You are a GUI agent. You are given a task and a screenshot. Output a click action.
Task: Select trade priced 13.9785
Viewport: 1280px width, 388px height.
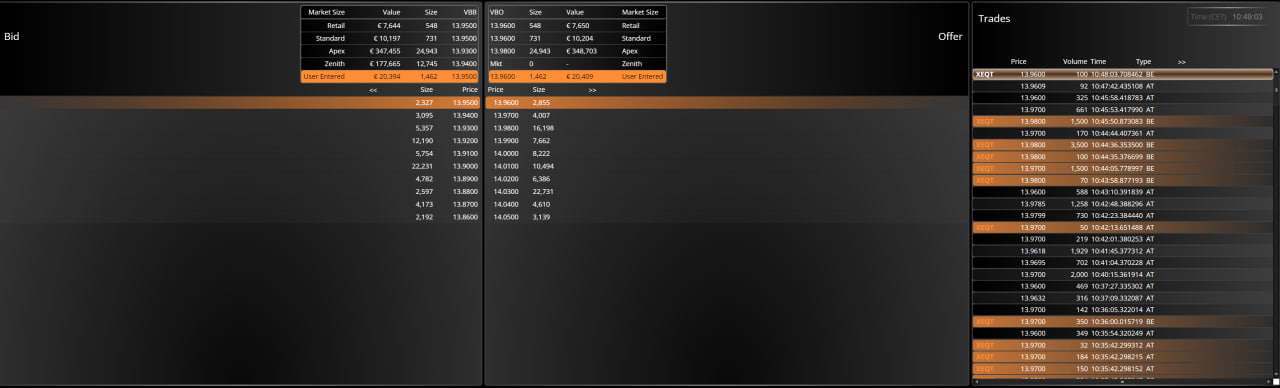pyautogui.click(x=1122, y=203)
